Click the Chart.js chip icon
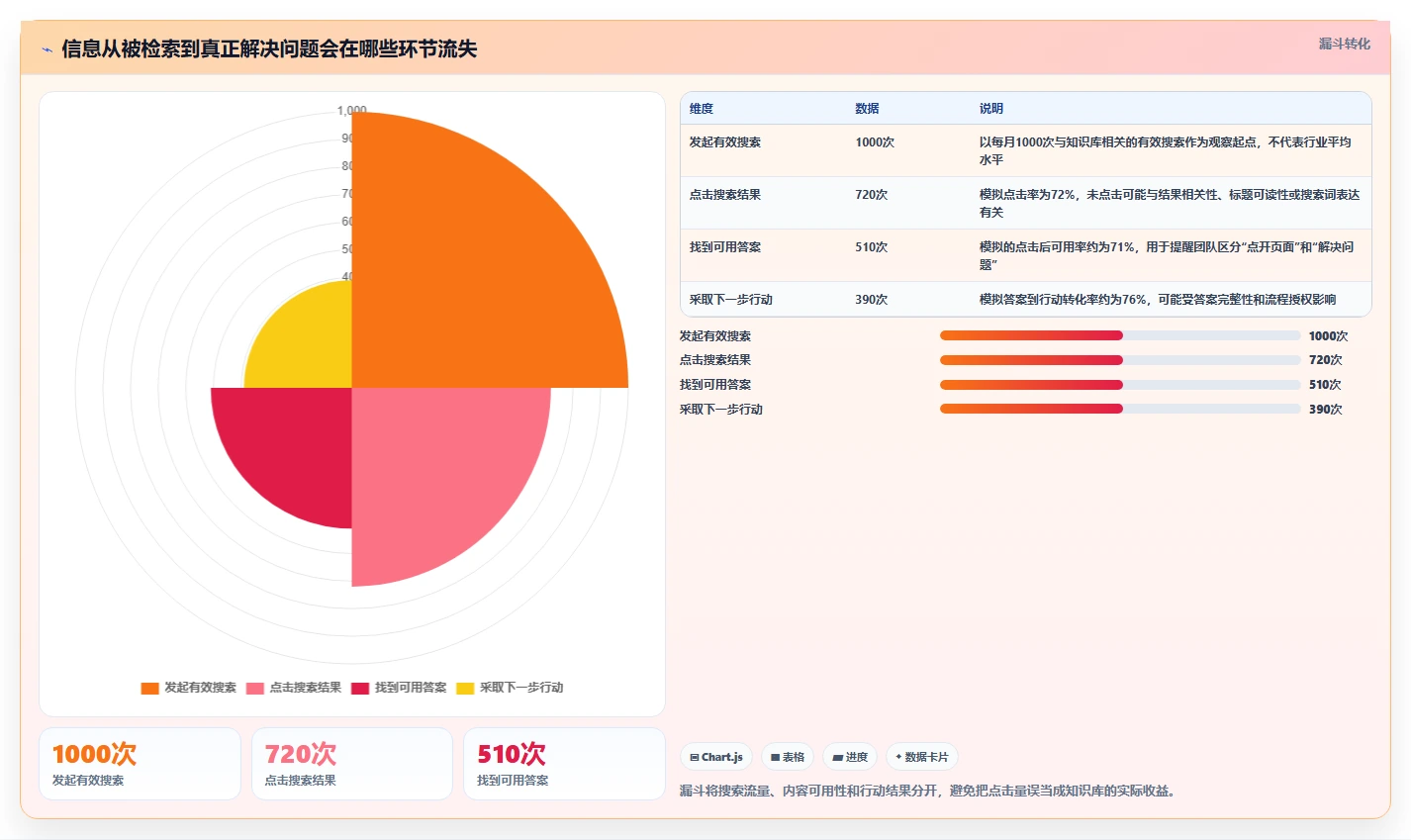This screenshot has height=840, width=1411. [695, 758]
